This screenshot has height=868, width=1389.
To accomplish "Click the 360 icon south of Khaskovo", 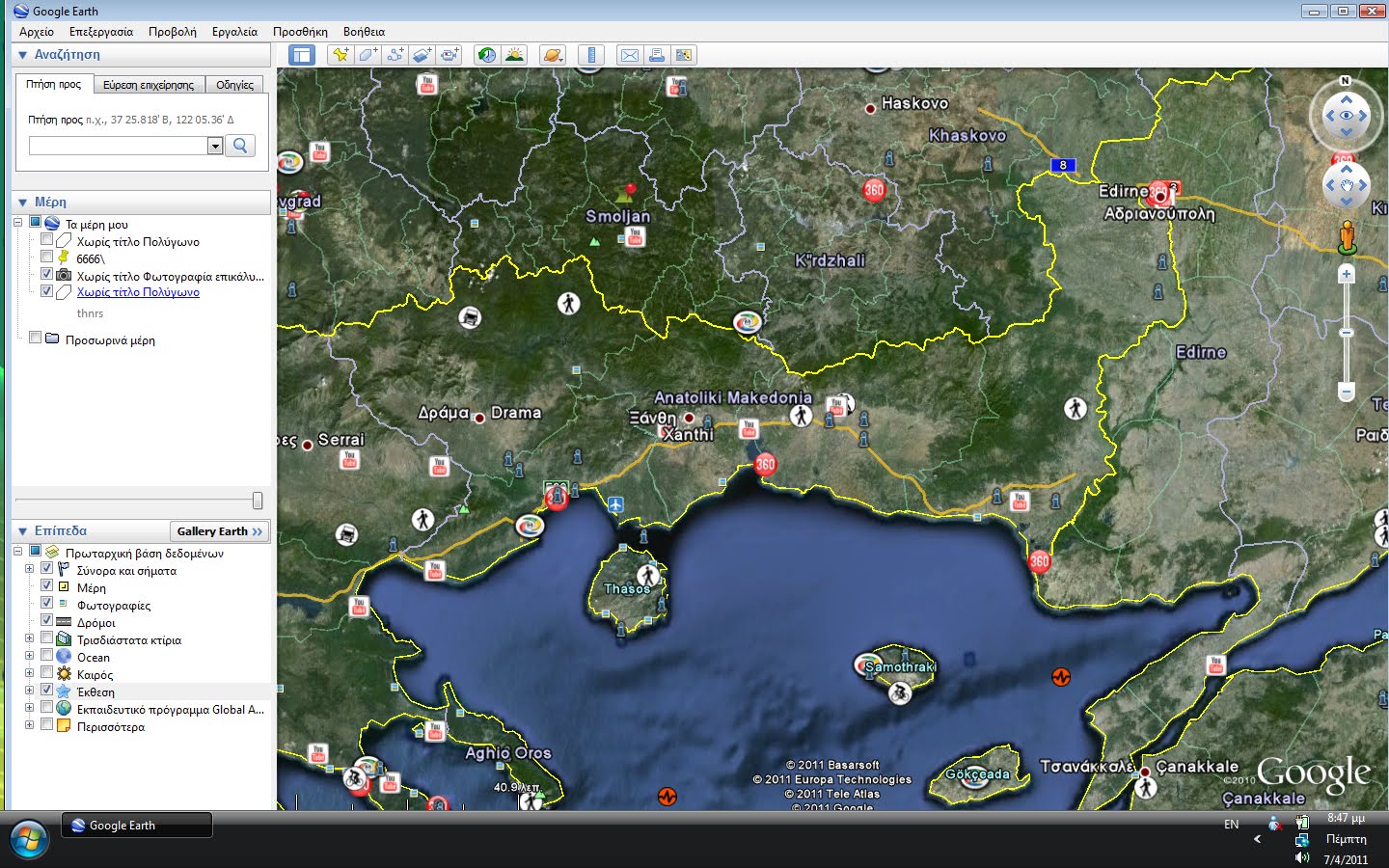I will [874, 190].
